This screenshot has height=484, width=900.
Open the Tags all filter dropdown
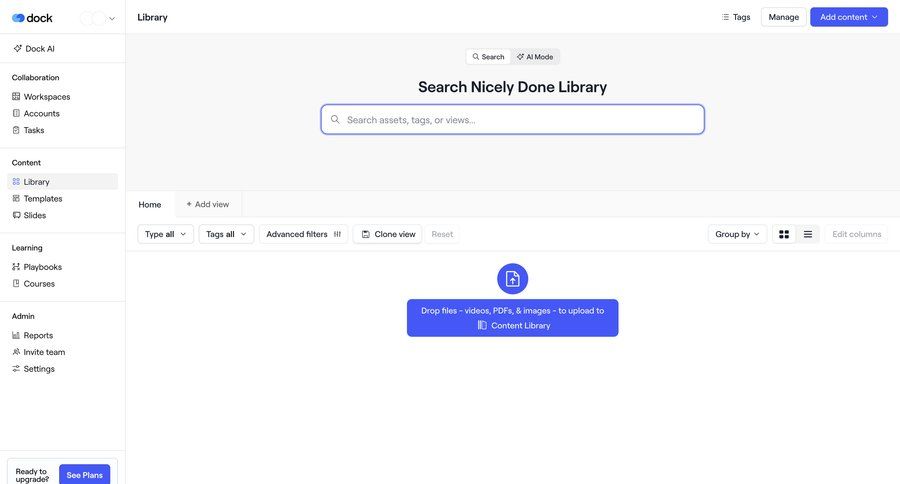click(226, 234)
